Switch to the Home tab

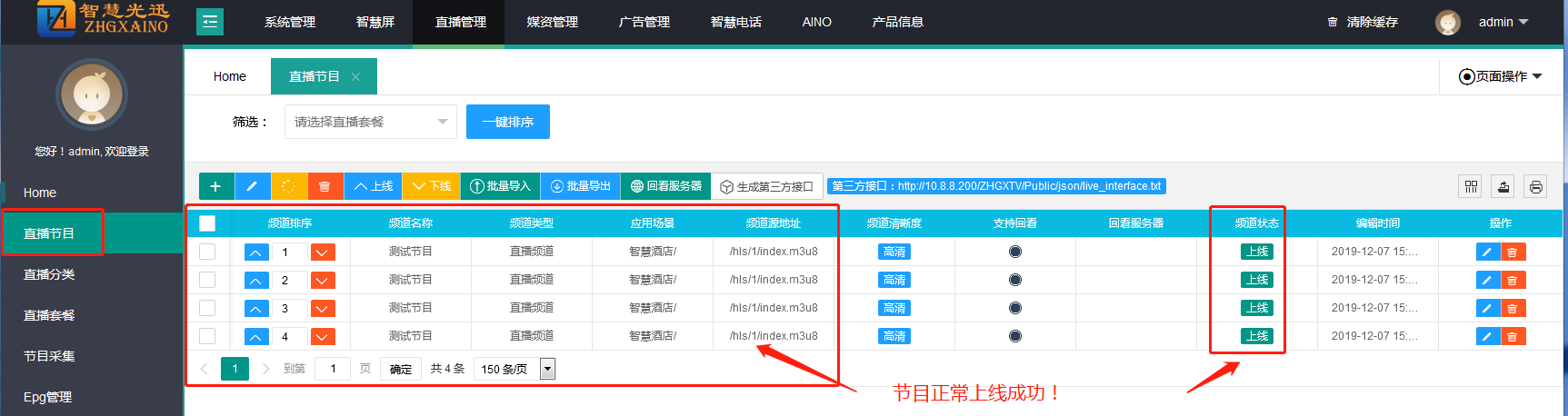pyautogui.click(x=229, y=76)
